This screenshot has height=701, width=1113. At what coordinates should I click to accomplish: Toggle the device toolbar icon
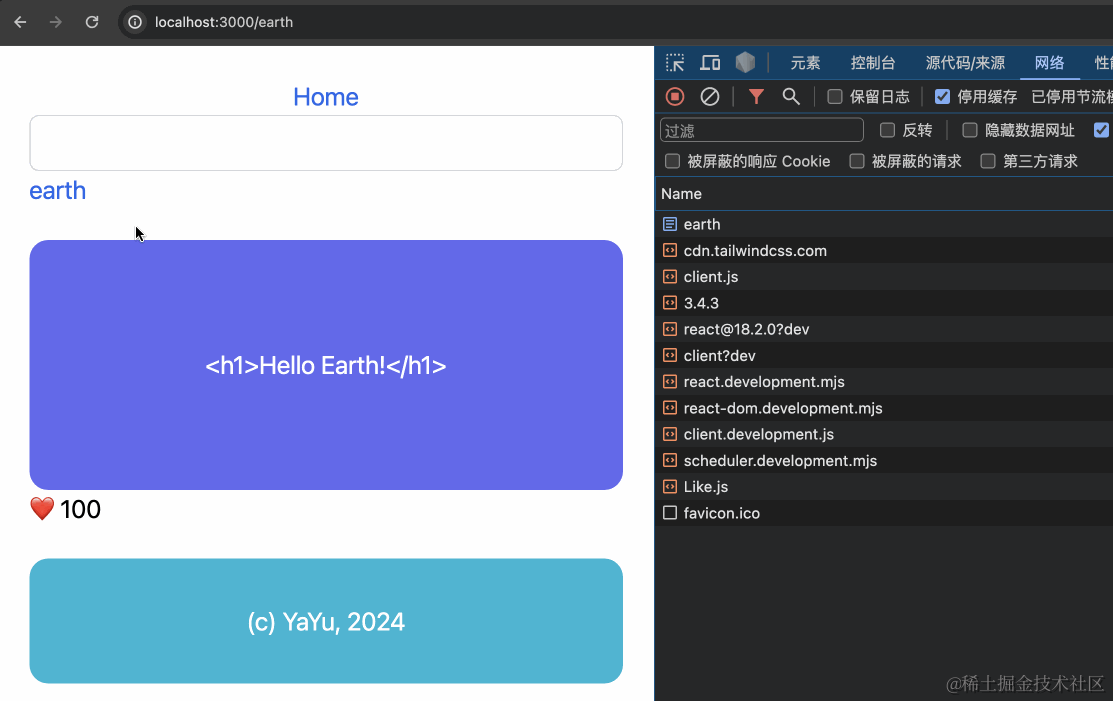(x=710, y=63)
